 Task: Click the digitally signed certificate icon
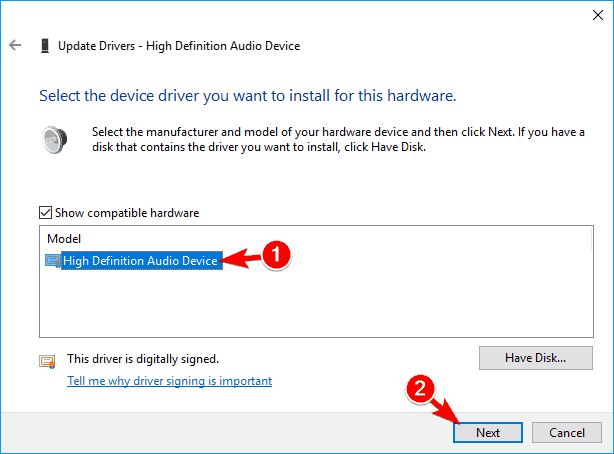(47, 361)
